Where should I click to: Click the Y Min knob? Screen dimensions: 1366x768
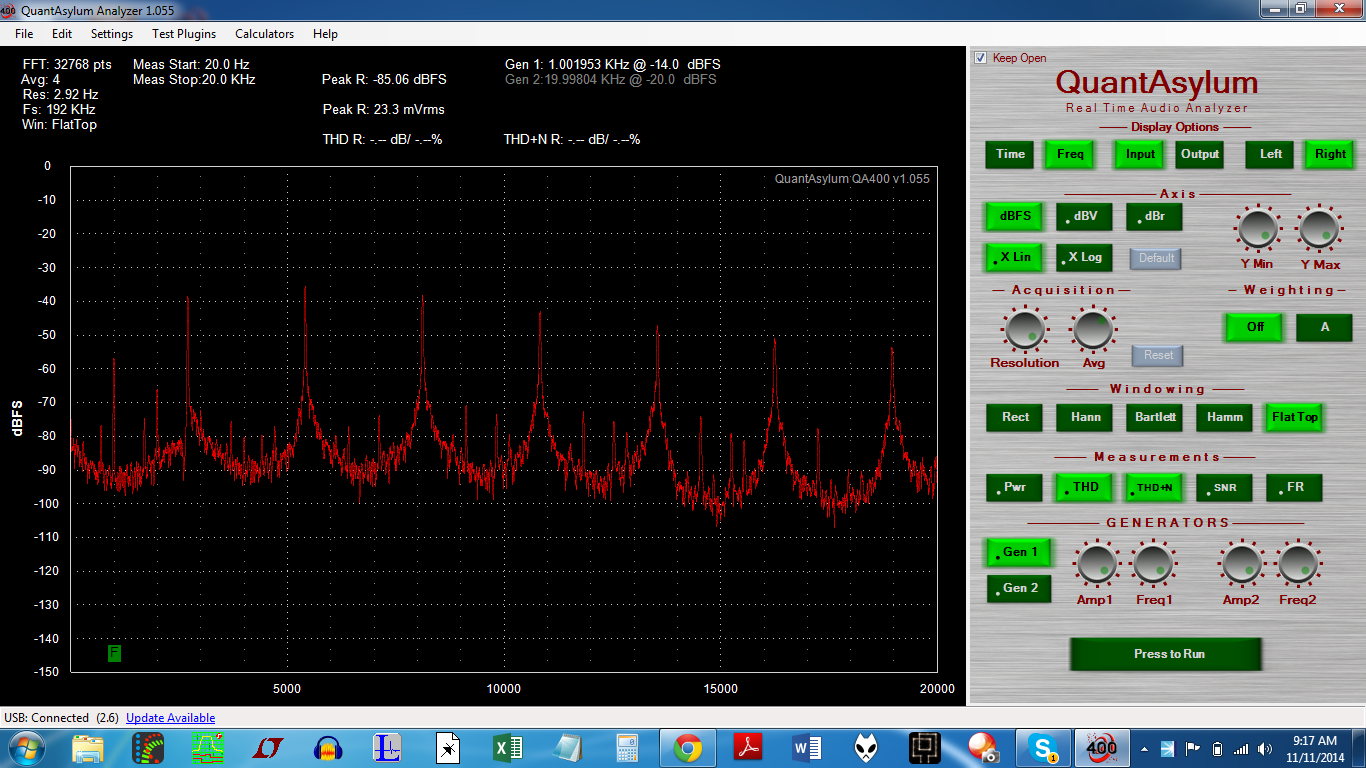(1258, 229)
